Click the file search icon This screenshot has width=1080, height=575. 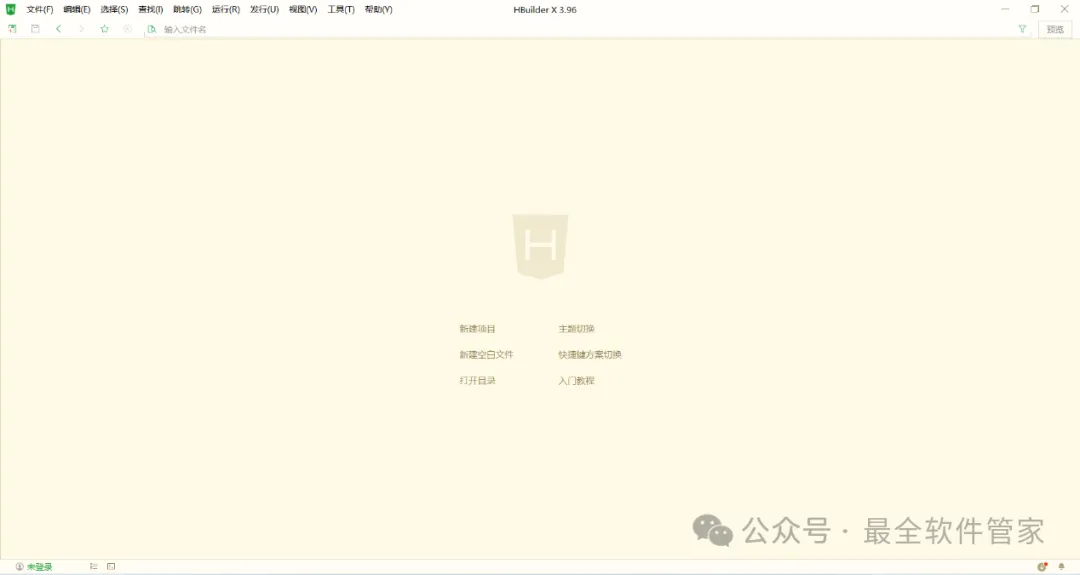152,29
